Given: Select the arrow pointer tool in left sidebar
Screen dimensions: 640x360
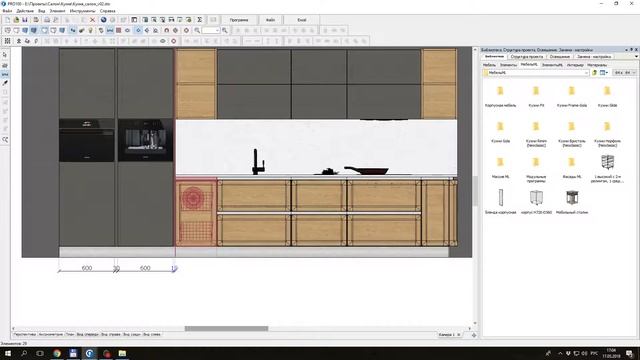Looking at the screenshot, I should coord(5,55).
